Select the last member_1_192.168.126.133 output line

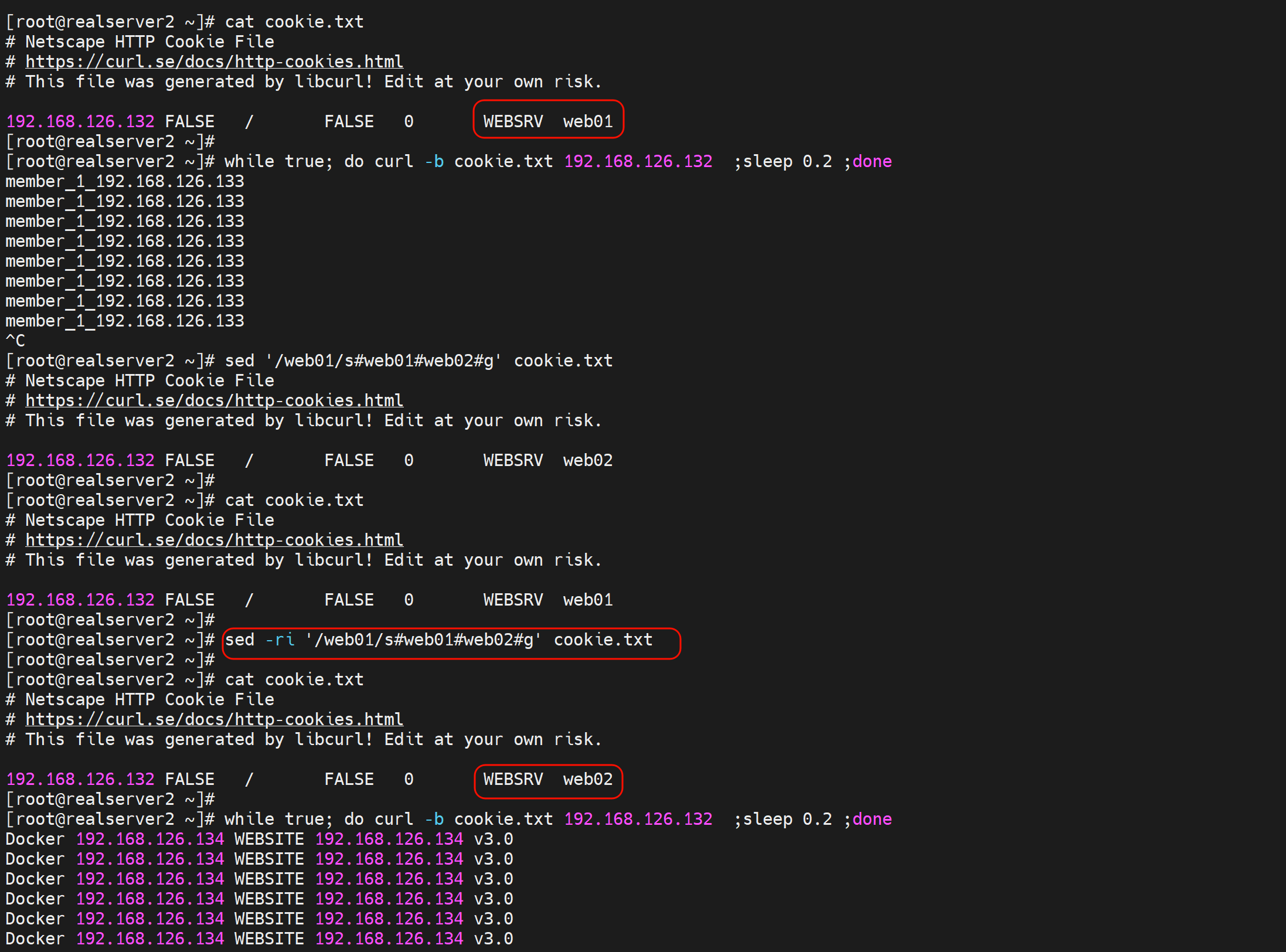pos(125,321)
